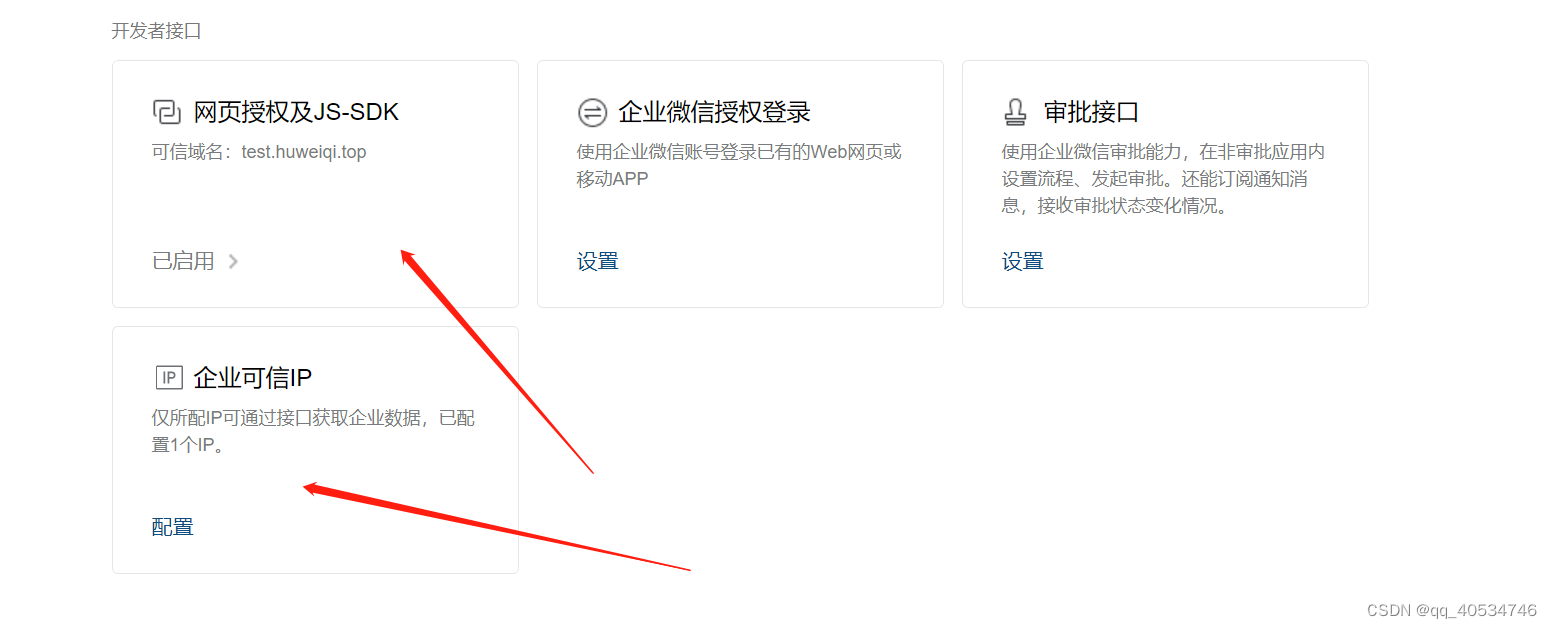
Task: Select the 网页授权及JS-SDK card title
Action: 296,112
